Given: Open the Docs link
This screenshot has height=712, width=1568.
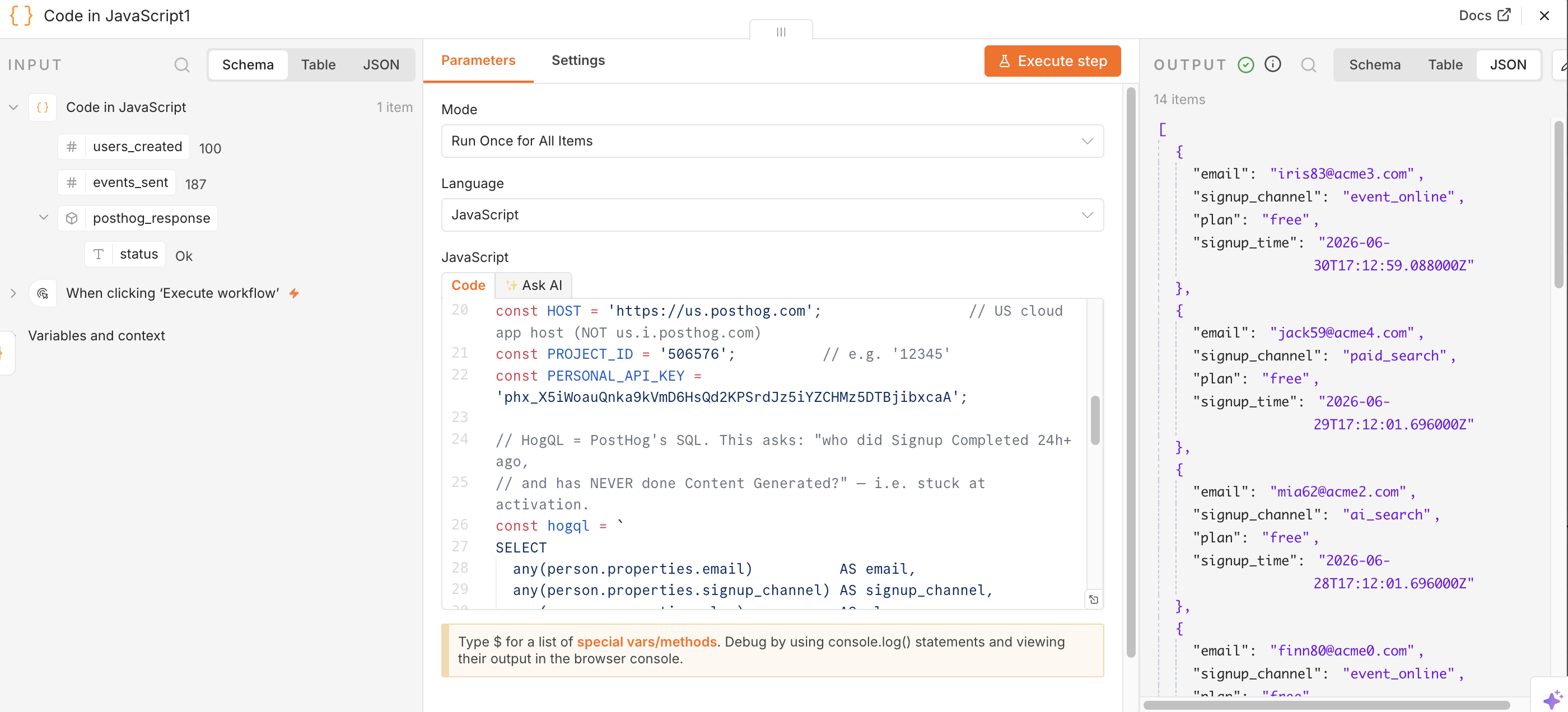Looking at the screenshot, I should tap(1485, 15).
